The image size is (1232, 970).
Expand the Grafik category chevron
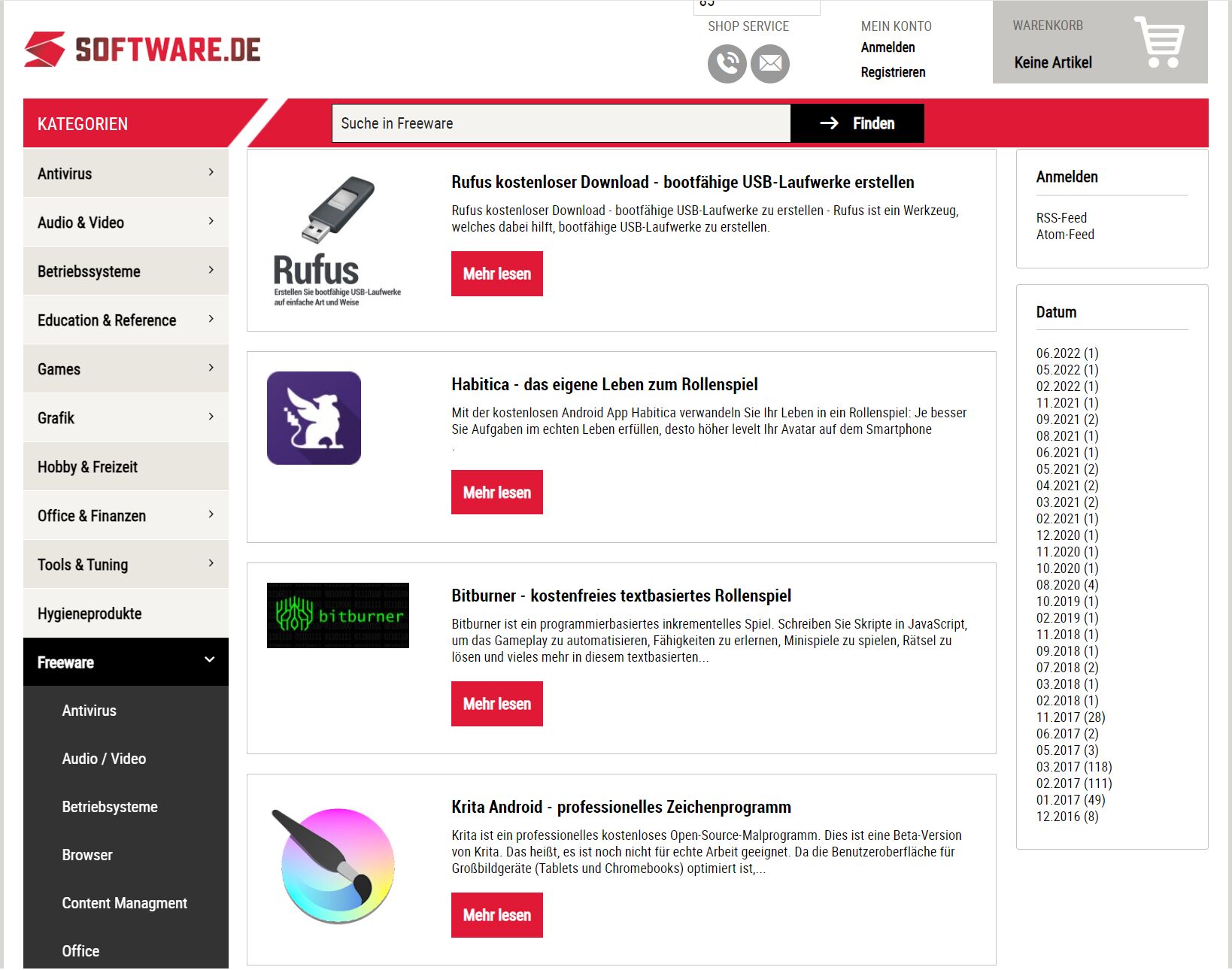[x=211, y=417]
